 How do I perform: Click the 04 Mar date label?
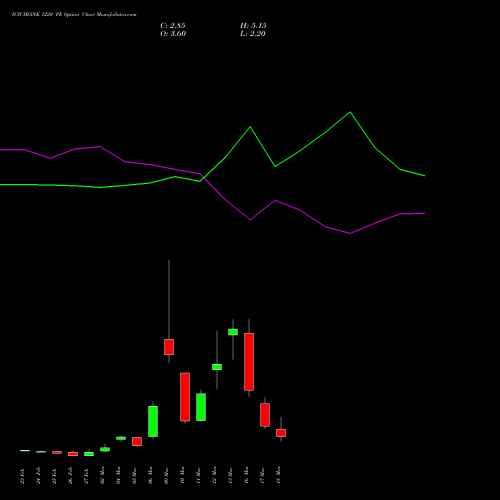[x=118, y=475]
